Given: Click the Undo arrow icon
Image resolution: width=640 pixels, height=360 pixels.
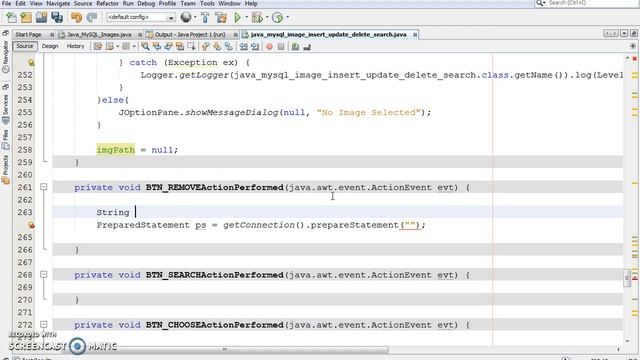Looking at the screenshot, I should pos(76,17).
